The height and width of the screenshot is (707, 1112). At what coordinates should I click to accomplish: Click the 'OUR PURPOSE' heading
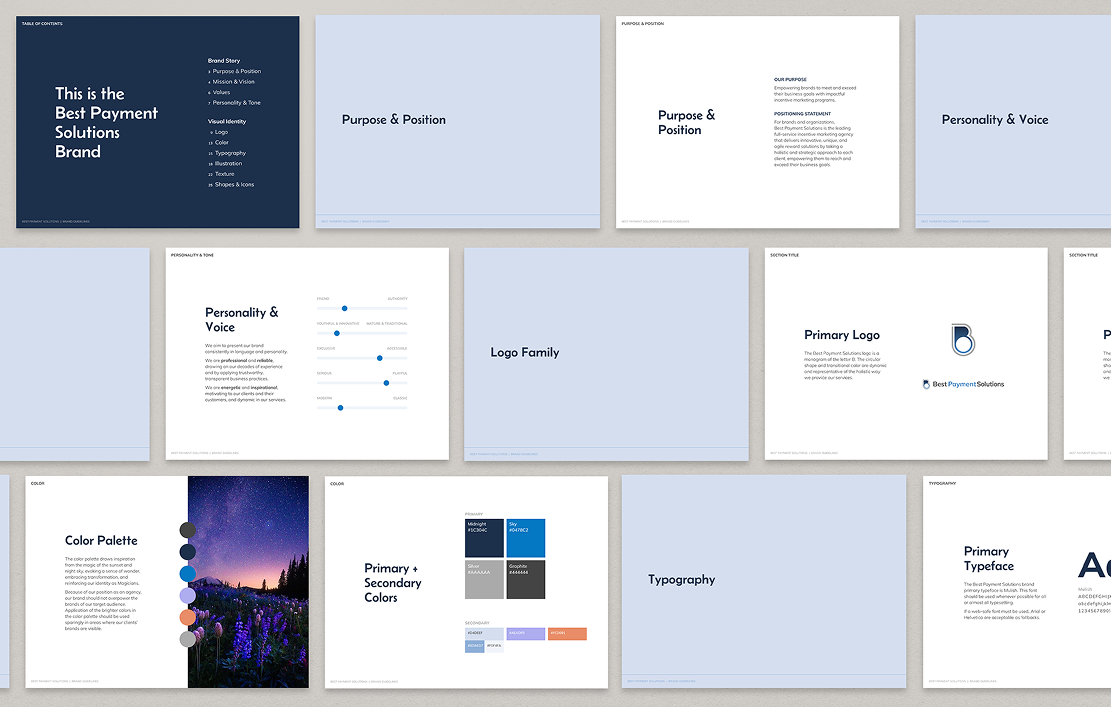point(790,79)
